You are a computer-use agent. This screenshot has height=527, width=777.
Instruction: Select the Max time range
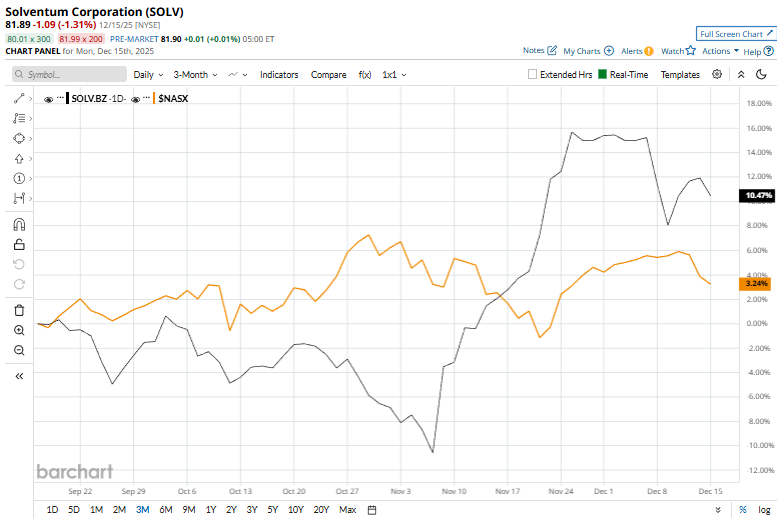[347, 510]
